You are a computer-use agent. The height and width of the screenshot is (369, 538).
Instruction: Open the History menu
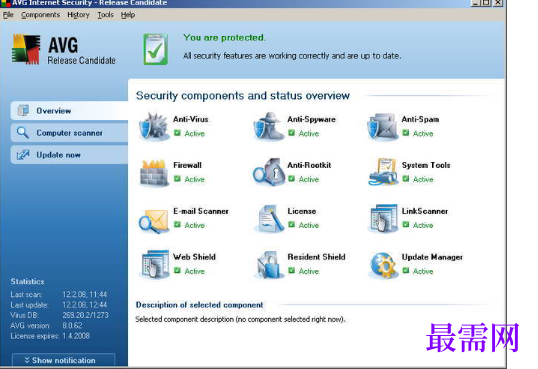pos(78,15)
